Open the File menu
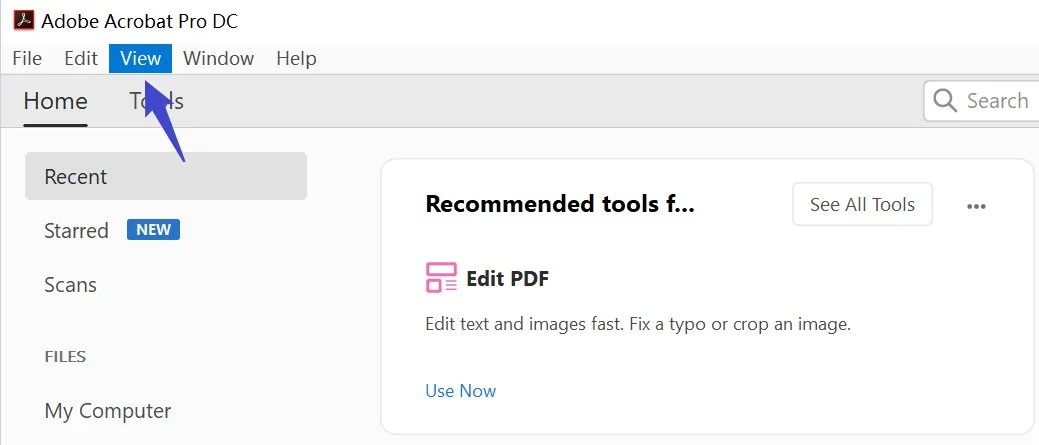 click(x=27, y=58)
